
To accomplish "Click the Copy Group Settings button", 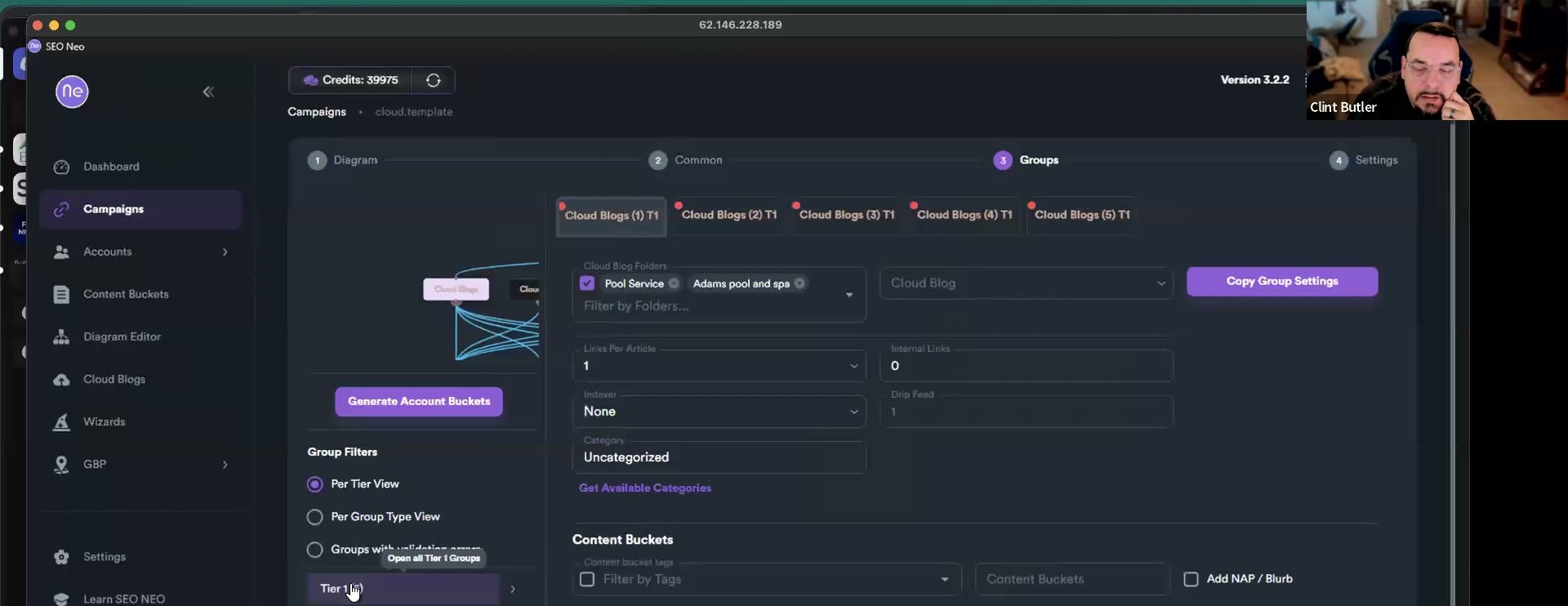I will [x=1282, y=281].
